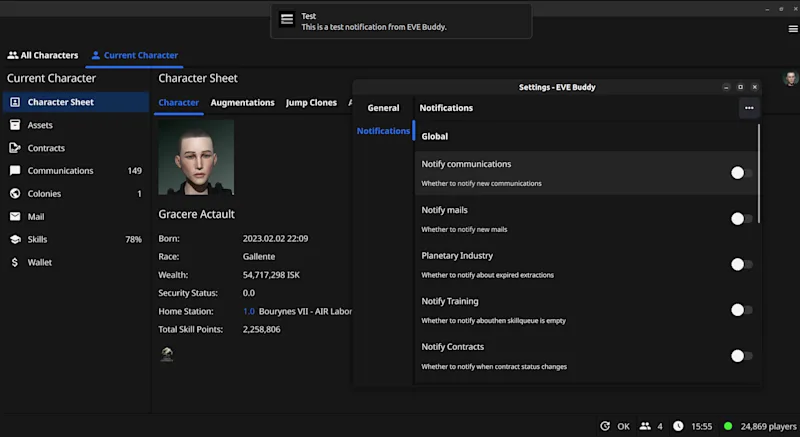Toggle the Planetary Industry switch

(x=741, y=264)
